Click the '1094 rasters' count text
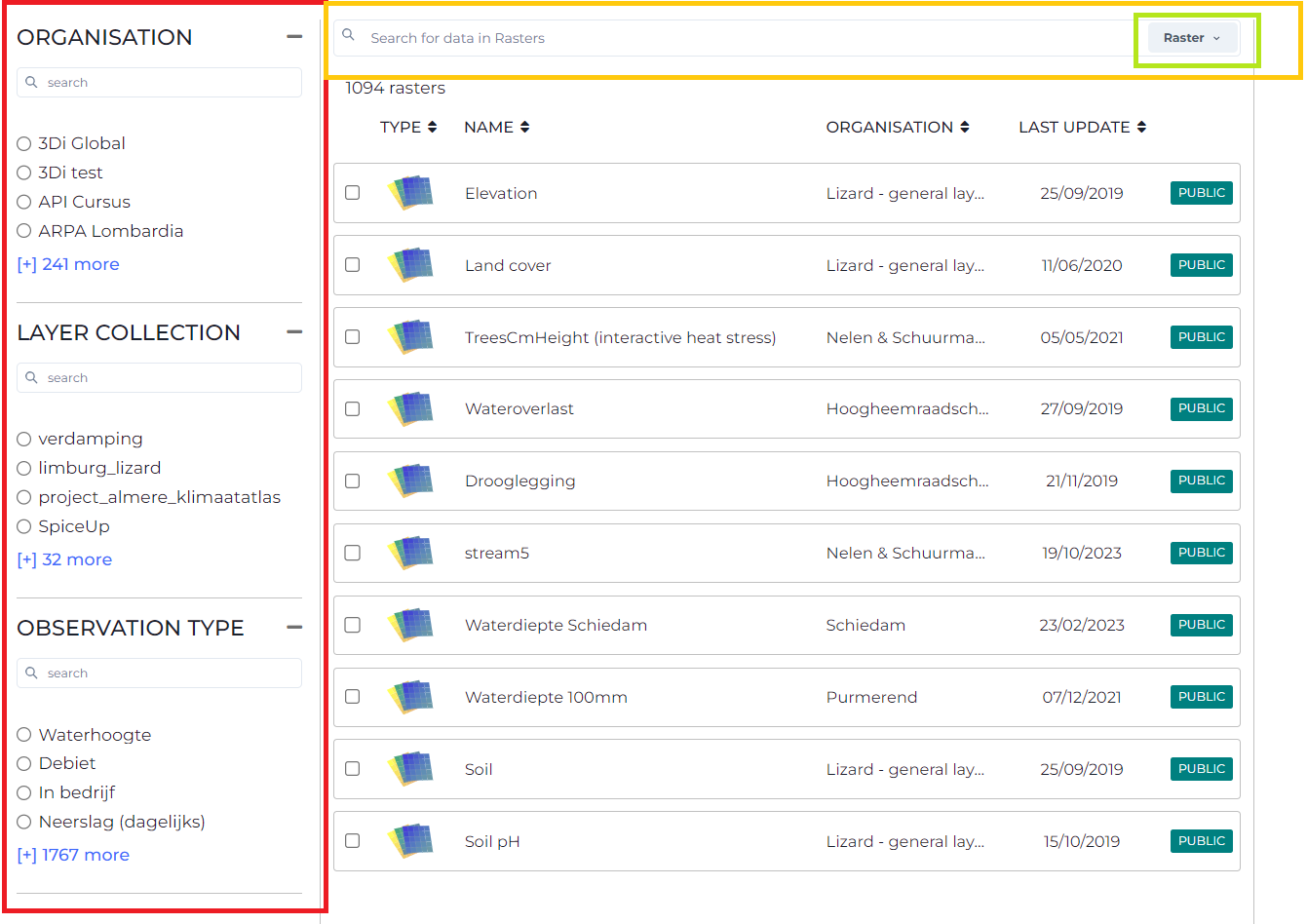 (x=395, y=88)
